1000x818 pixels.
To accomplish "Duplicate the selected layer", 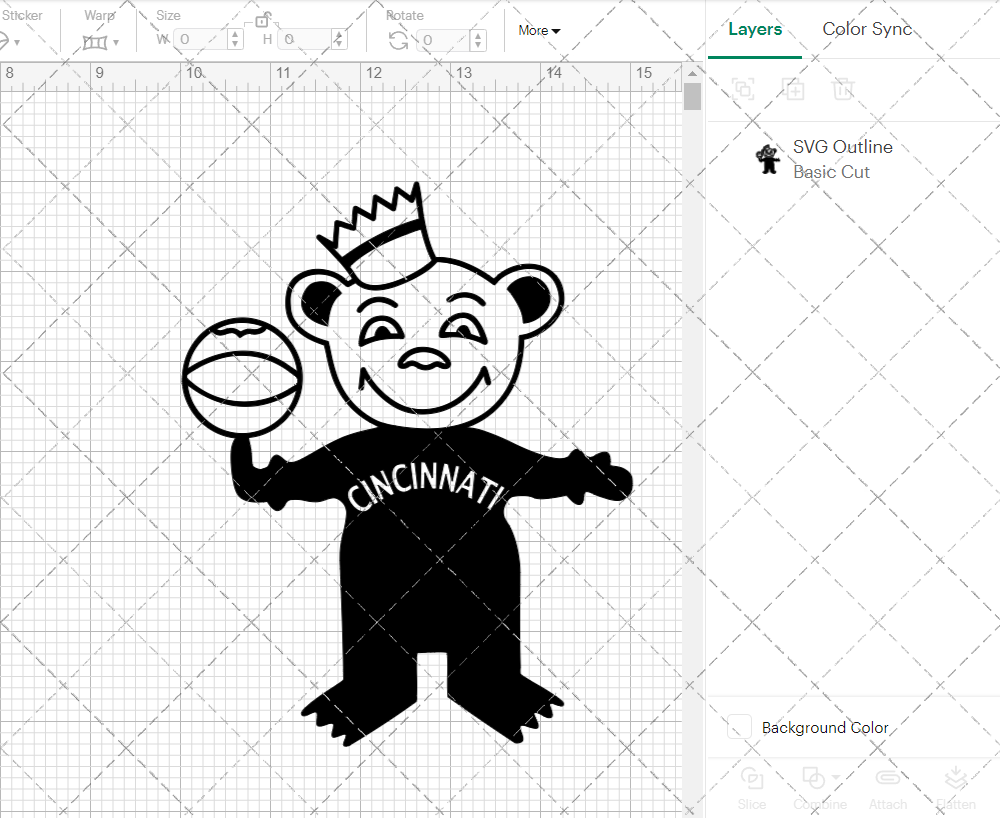I will (x=794, y=90).
